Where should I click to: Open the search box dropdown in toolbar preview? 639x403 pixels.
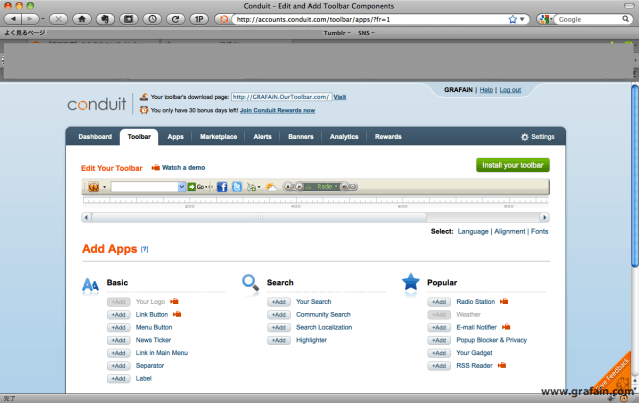click(181, 187)
